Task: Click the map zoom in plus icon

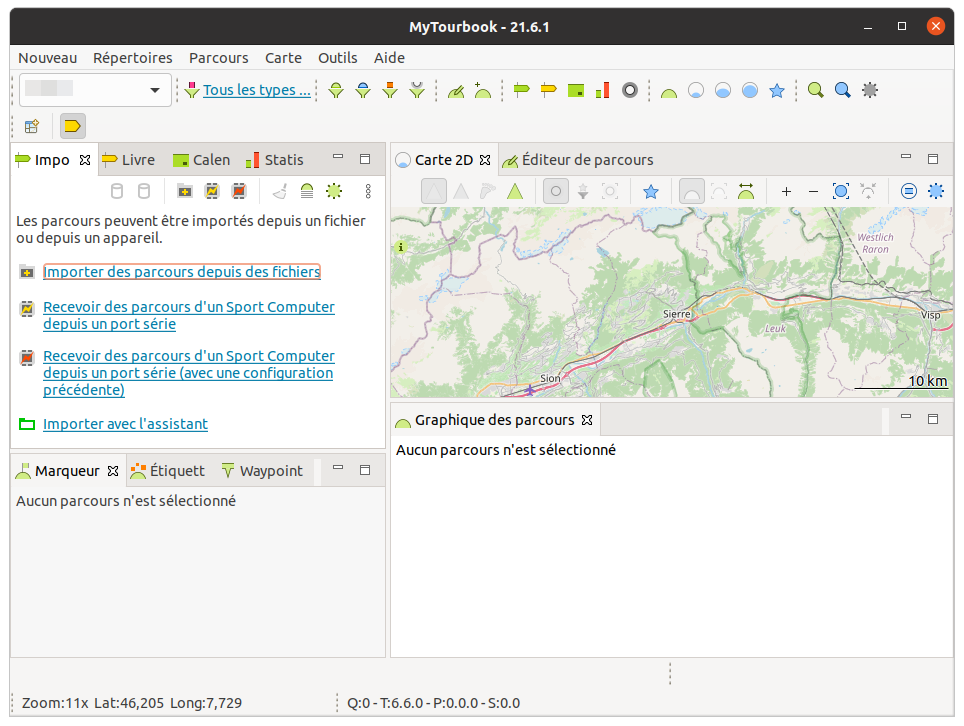Action: pyautogui.click(x=786, y=191)
